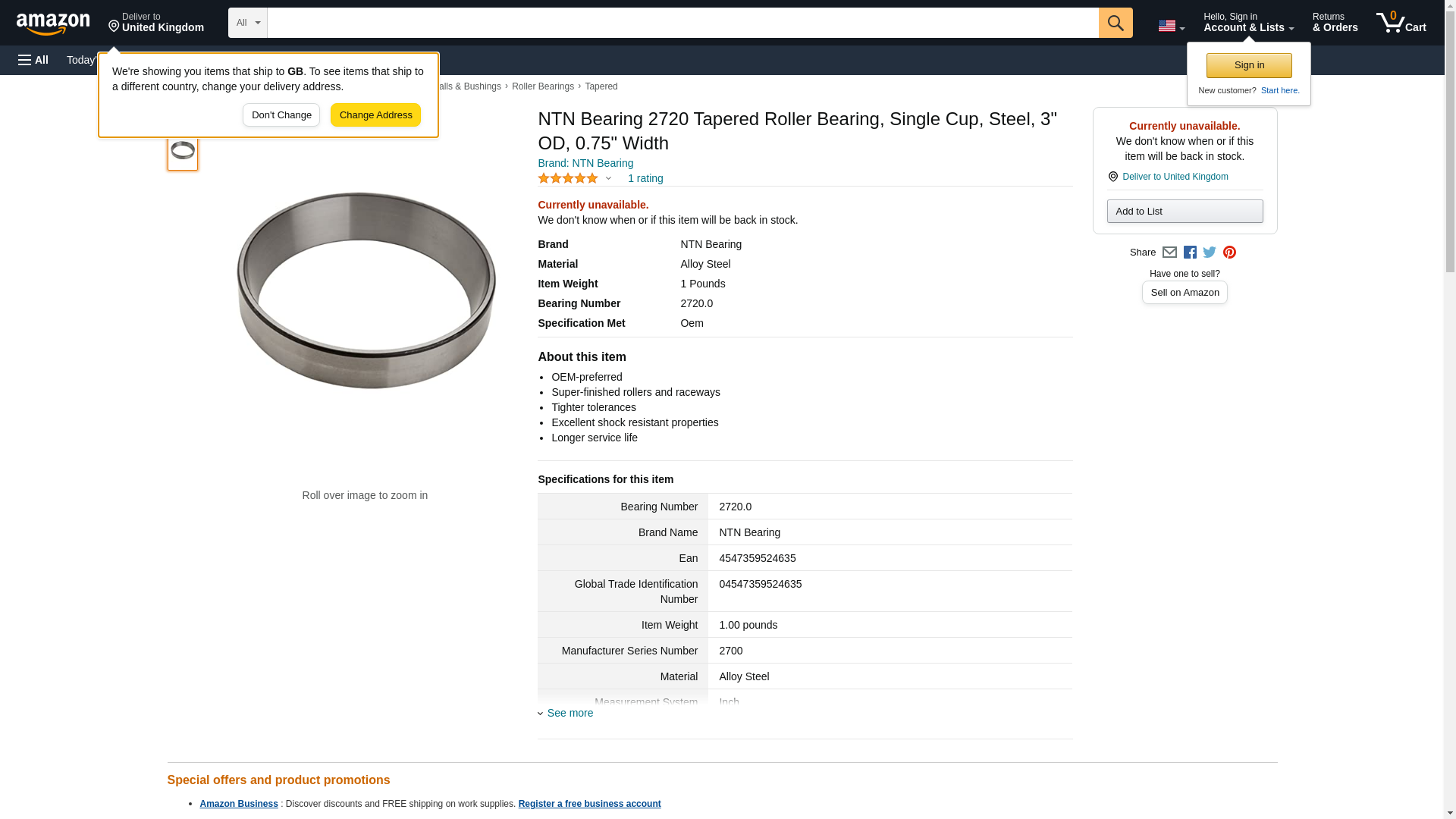Open the search category All dropdown
The height and width of the screenshot is (819, 1456).
click(x=247, y=23)
